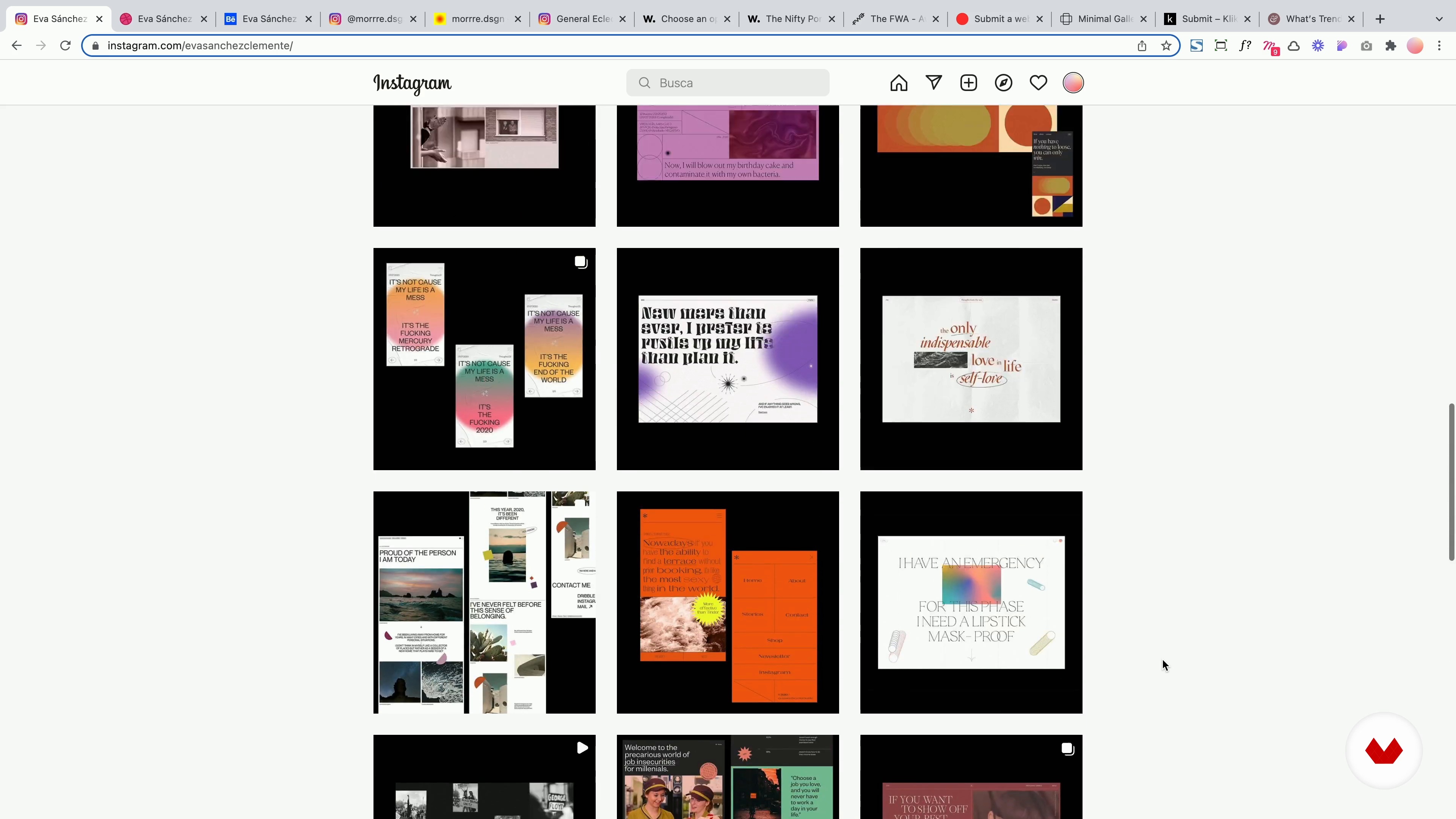
Task: Go back in browser history
Action: (x=16, y=46)
